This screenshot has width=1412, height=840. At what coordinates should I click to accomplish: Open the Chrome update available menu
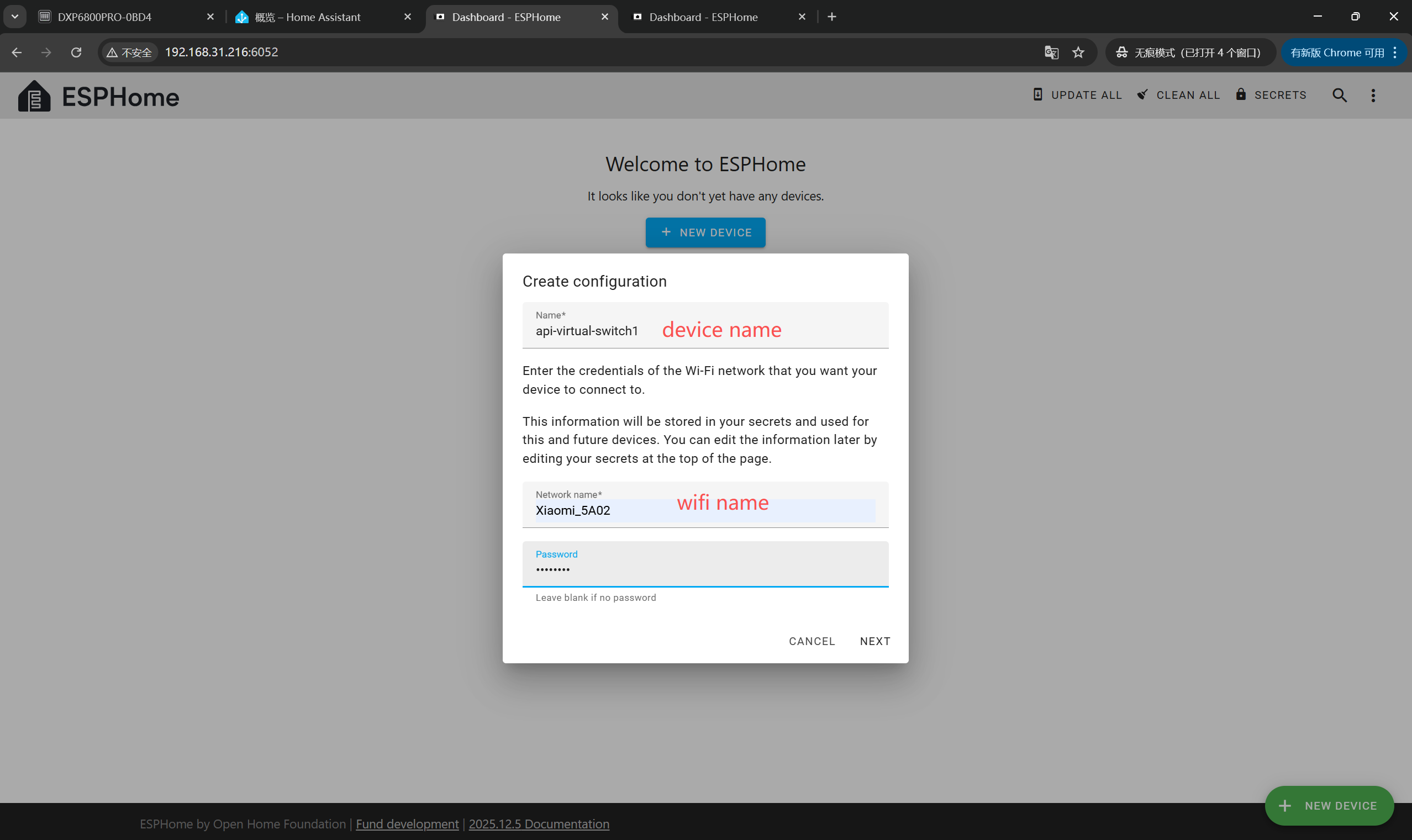(x=1343, y=52)
